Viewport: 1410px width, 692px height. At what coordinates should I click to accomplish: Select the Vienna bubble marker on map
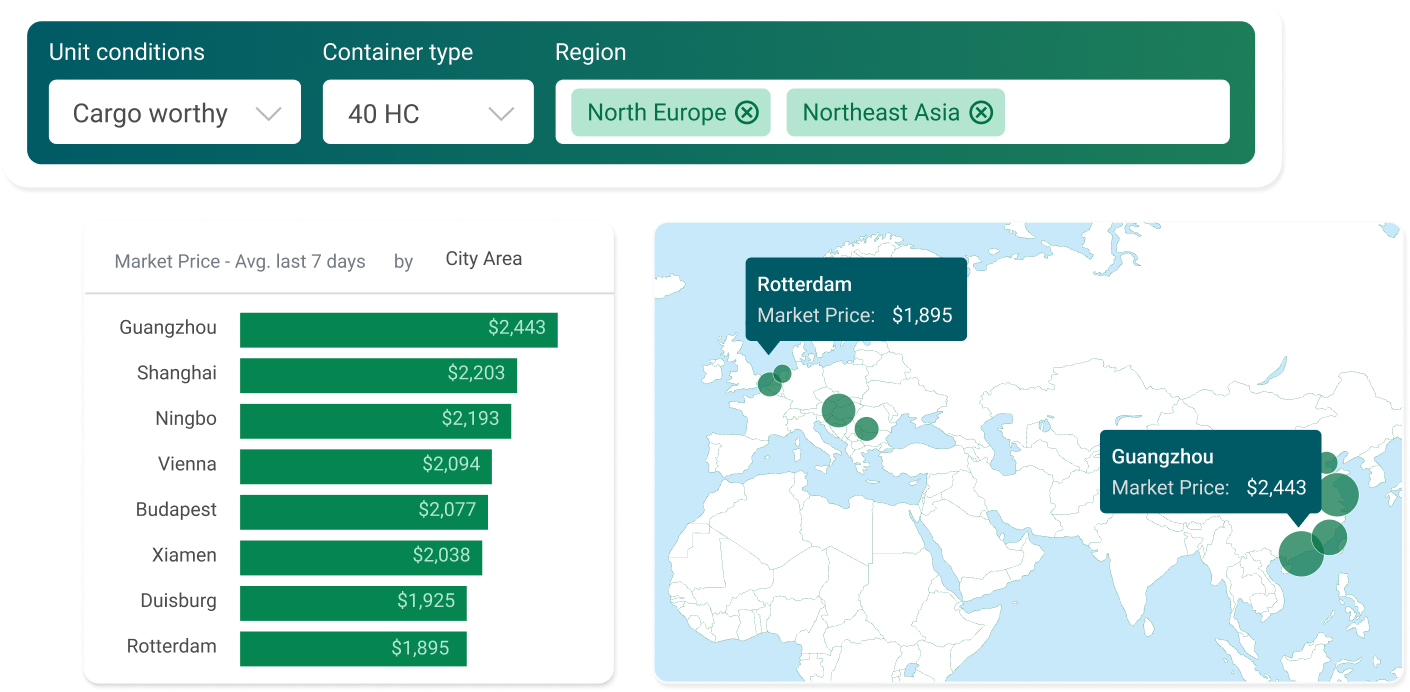coord(838,409)
